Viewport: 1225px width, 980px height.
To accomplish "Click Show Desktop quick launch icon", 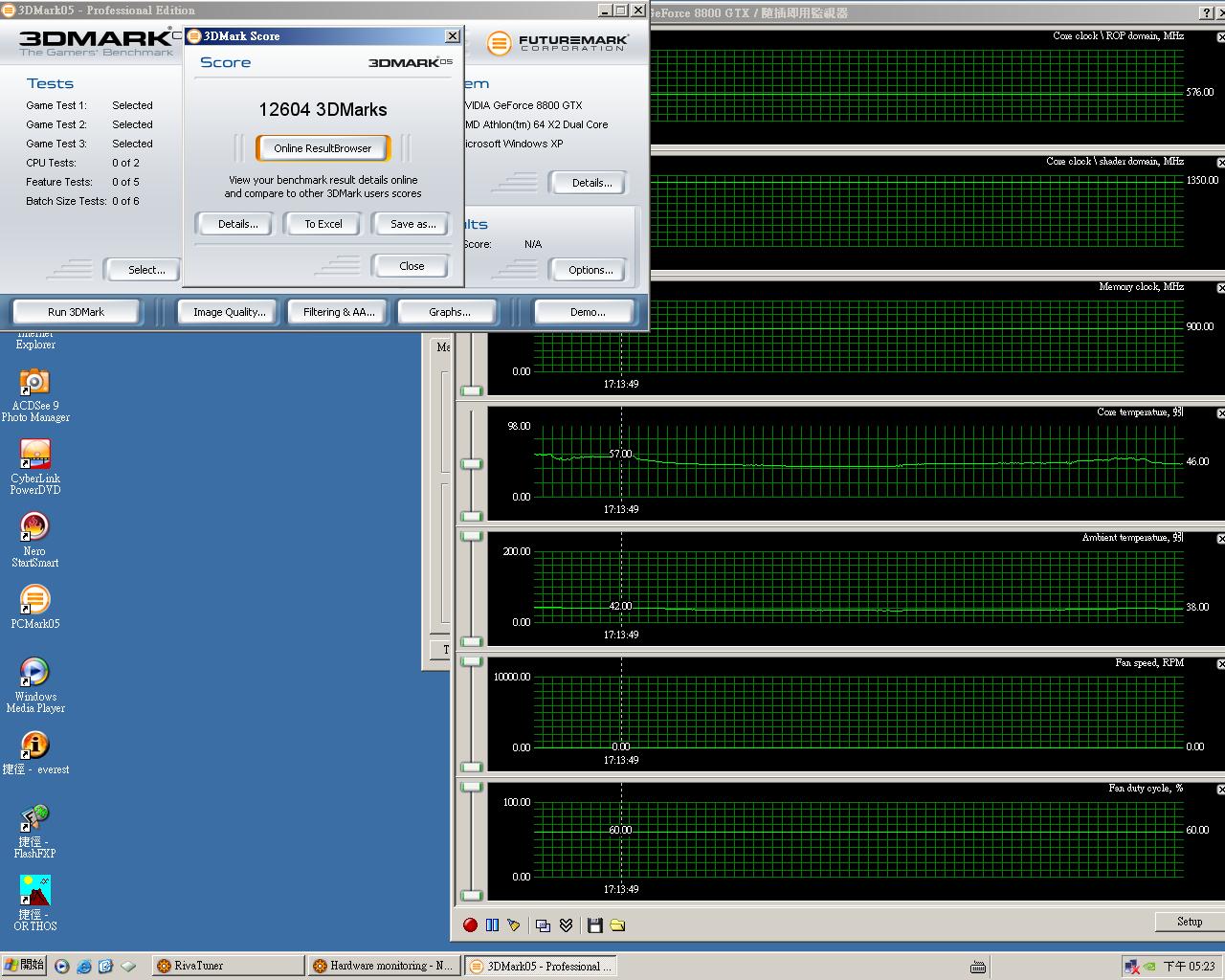I will 127,967.
